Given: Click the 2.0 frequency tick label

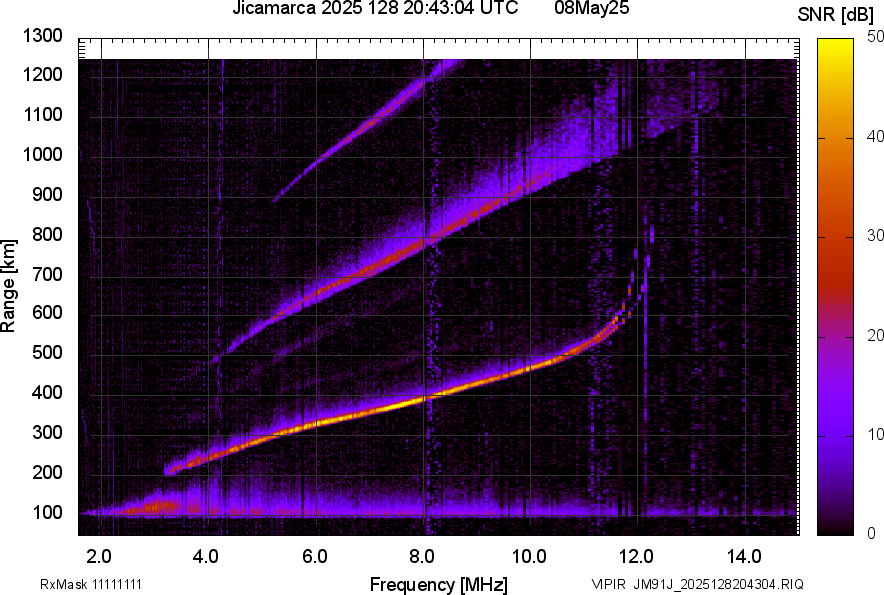Looking at the screenshot, I should tap(99, 557).
